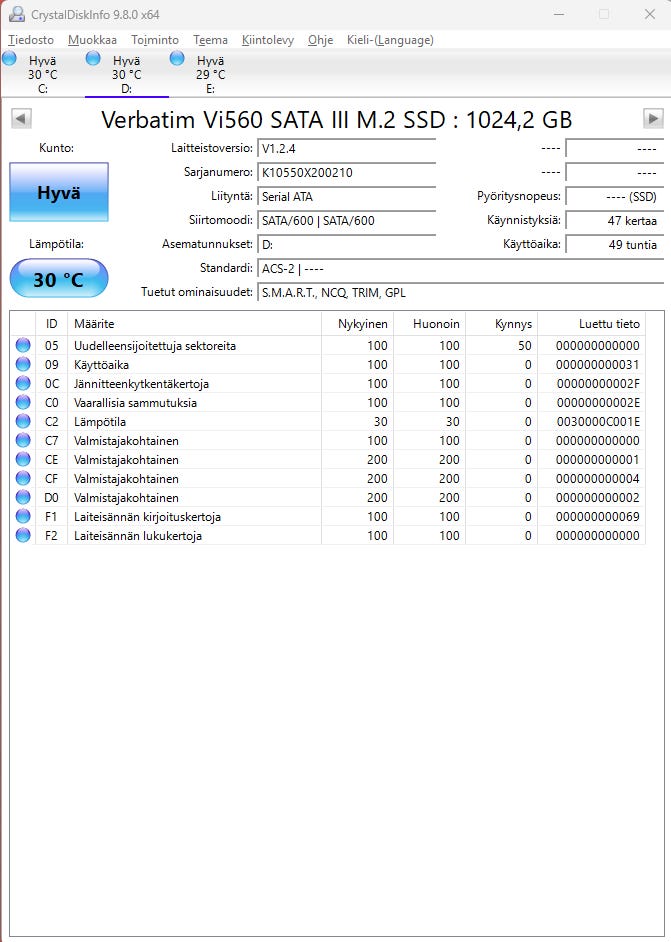Image resolution: width=671 pixels, height=942 pixels.
Task: Click status orb for attribute C7 row
Action: (23, 440)
